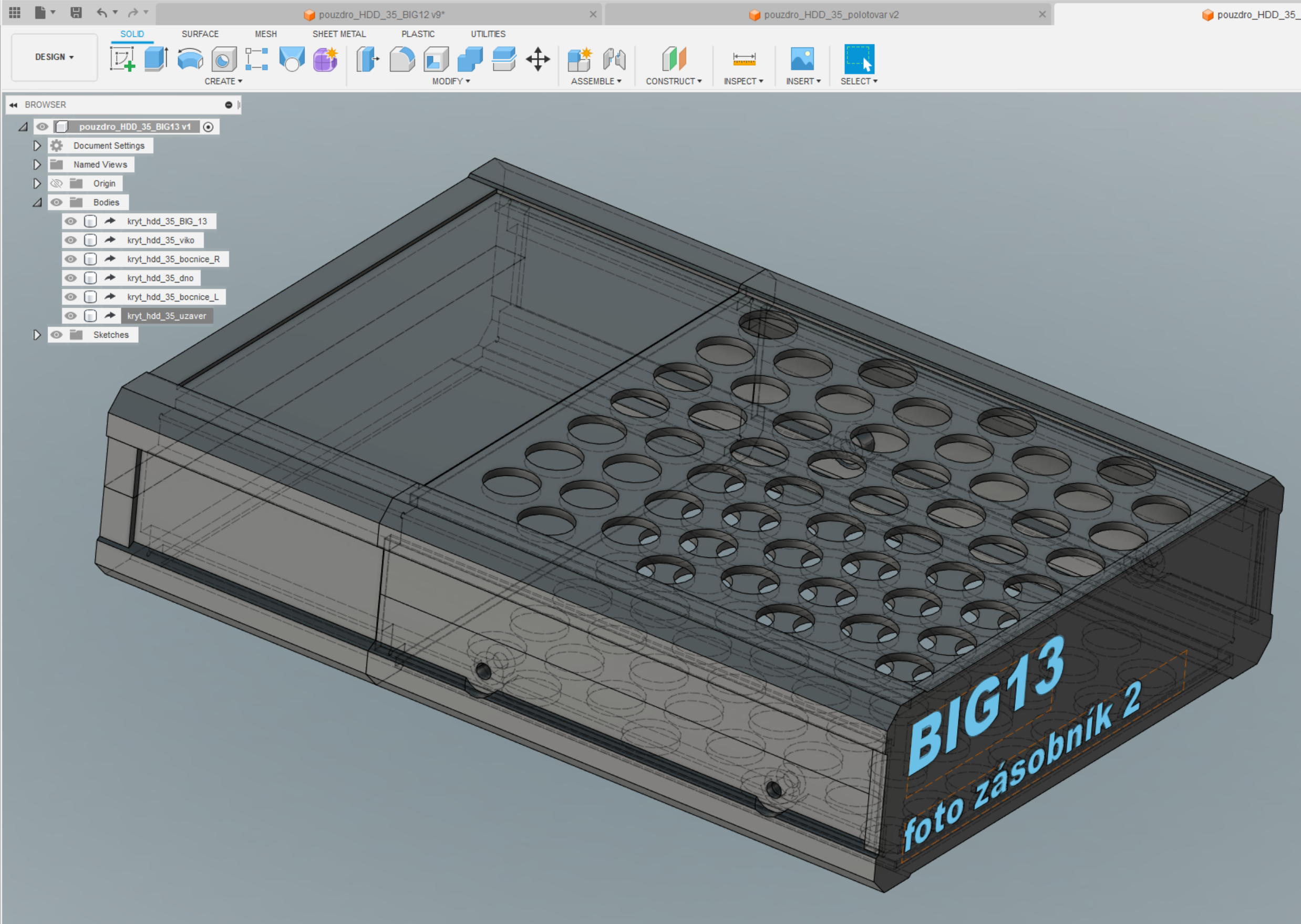The height and width of the screenshot is (924, 1301).
Task: Select the Revolve tool icon
Action: point(190,59)
